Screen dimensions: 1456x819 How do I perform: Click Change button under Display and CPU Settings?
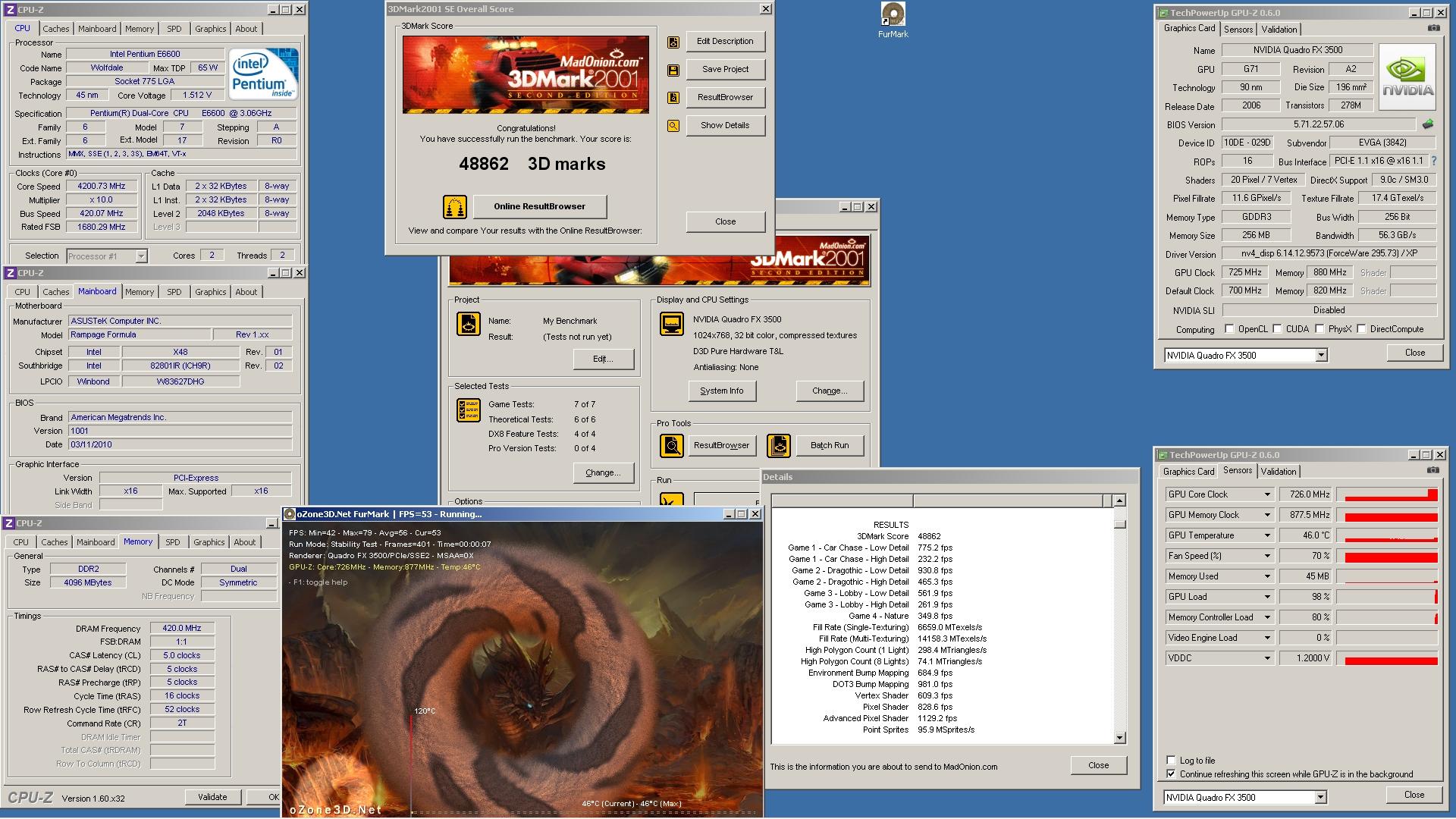coord(830,391)
